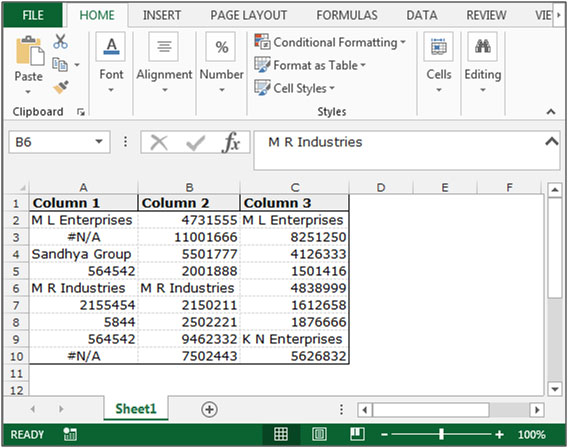Open the Alignment group icon

(164, 46)
